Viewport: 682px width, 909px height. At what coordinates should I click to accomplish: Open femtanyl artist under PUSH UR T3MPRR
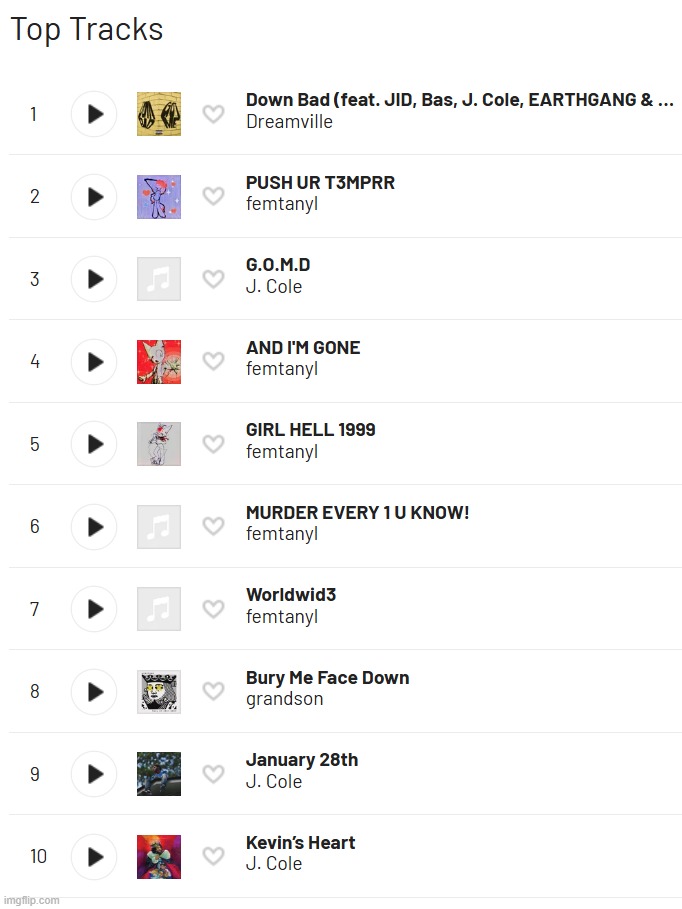[282, 204]
